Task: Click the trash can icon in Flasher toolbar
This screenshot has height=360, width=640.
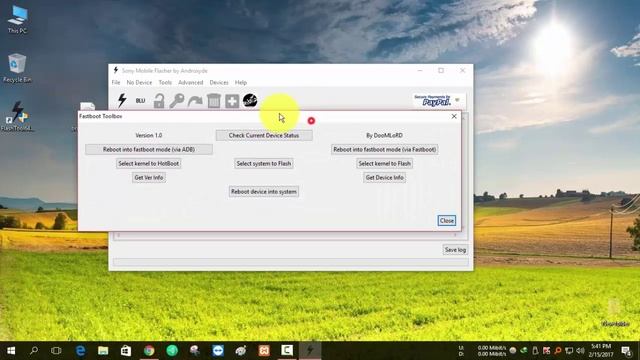Action: 213,101
